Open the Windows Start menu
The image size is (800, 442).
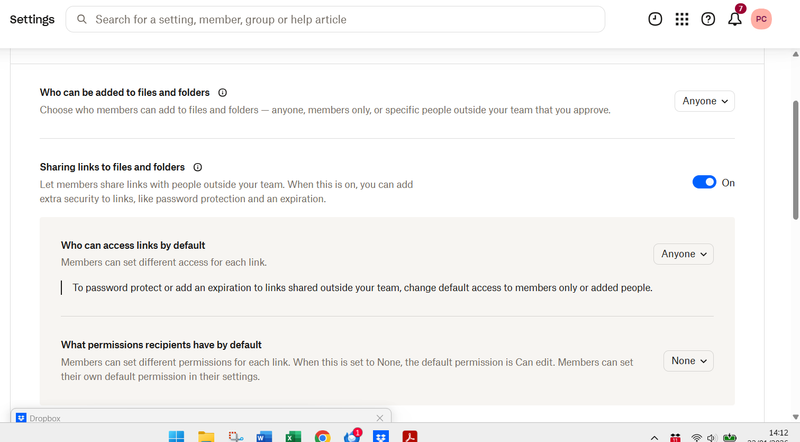click(177, 437)
